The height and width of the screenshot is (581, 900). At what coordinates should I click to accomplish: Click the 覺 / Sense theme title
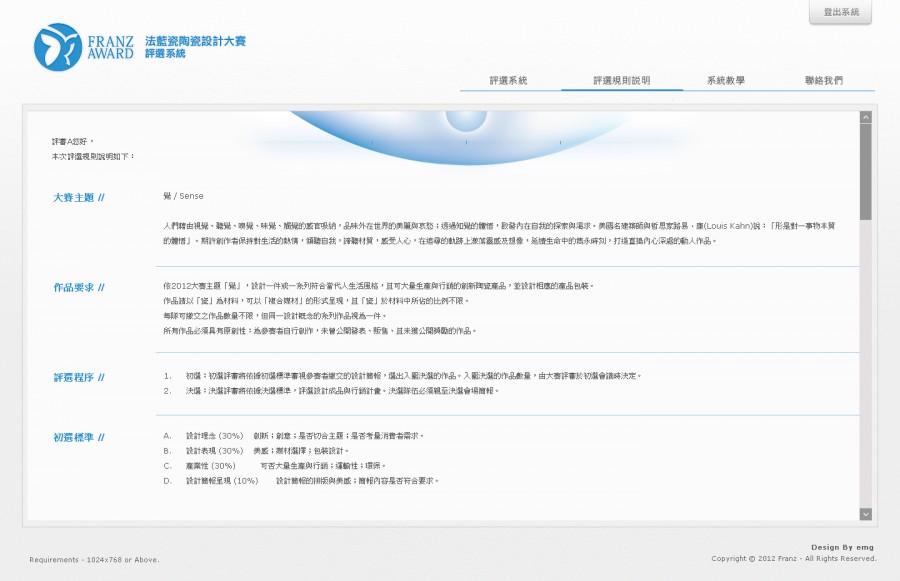(183, 196)
